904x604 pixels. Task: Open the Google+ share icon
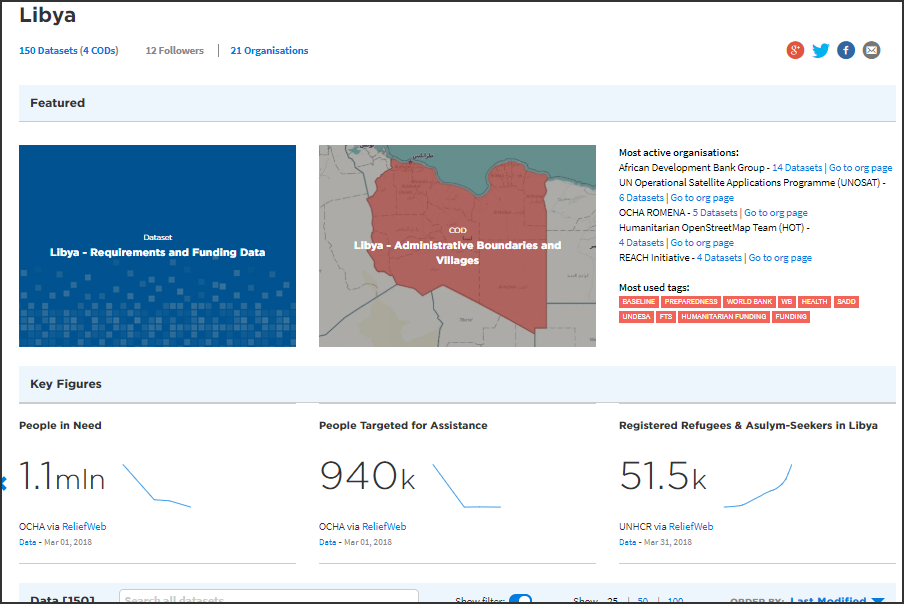[795, 49]
